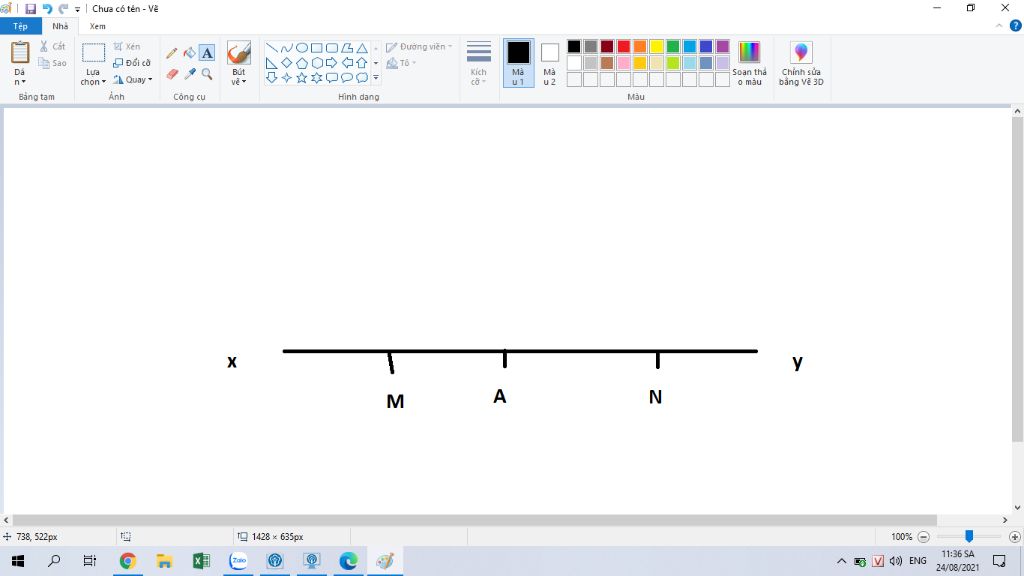Choose the Rectangle shape
Screen dimensions: 1024x576
[x=317, y=48]
